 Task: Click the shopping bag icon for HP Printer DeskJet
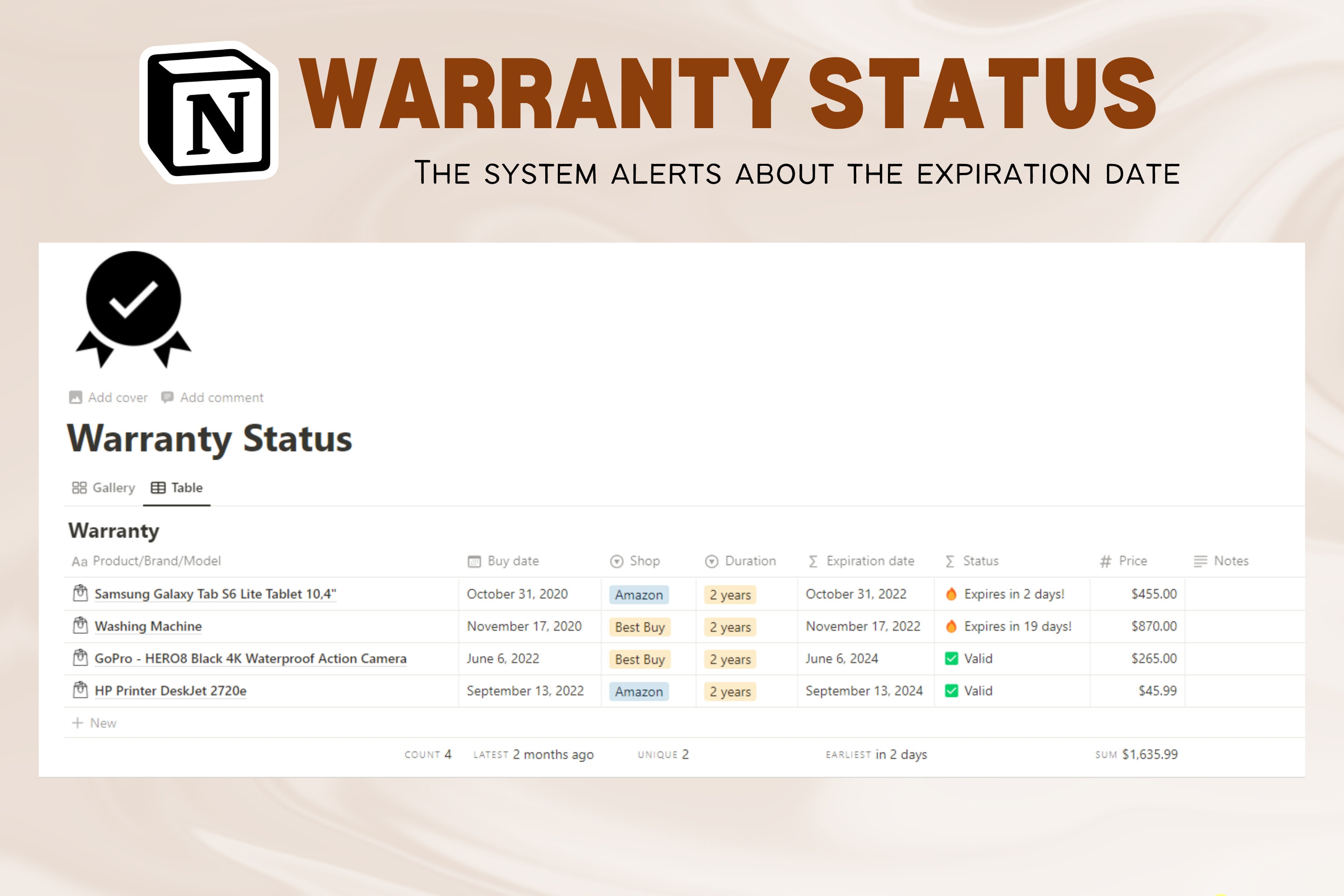[80, 690]
